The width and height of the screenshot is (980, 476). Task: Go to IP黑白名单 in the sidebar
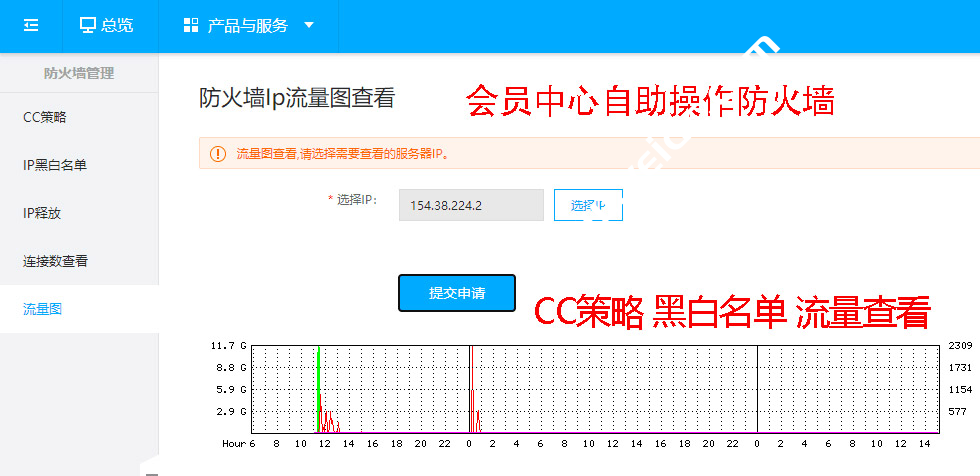(55, 165)
